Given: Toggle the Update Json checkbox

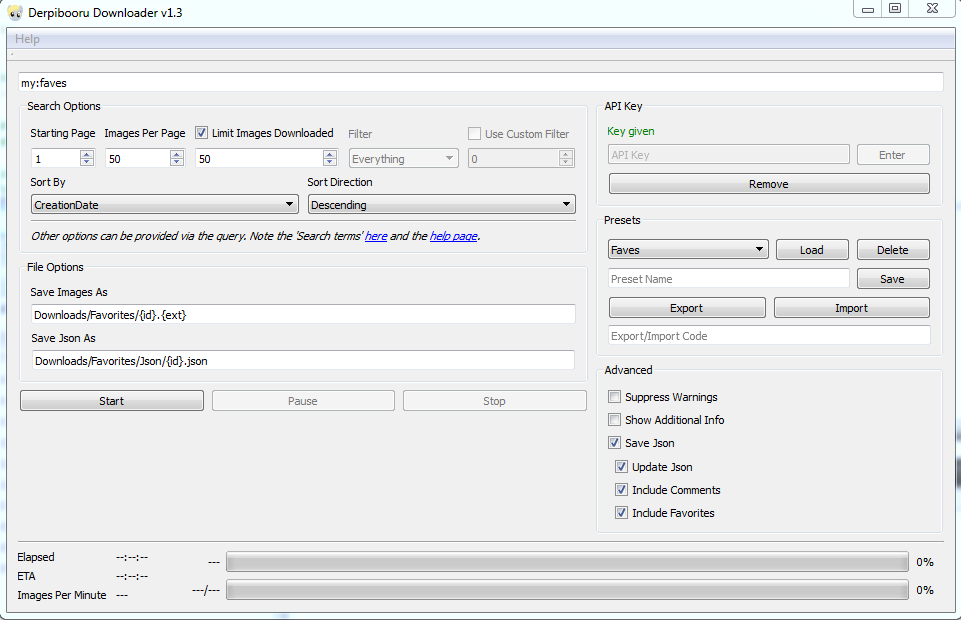Looking at the screenshot, I should point(621,466).
